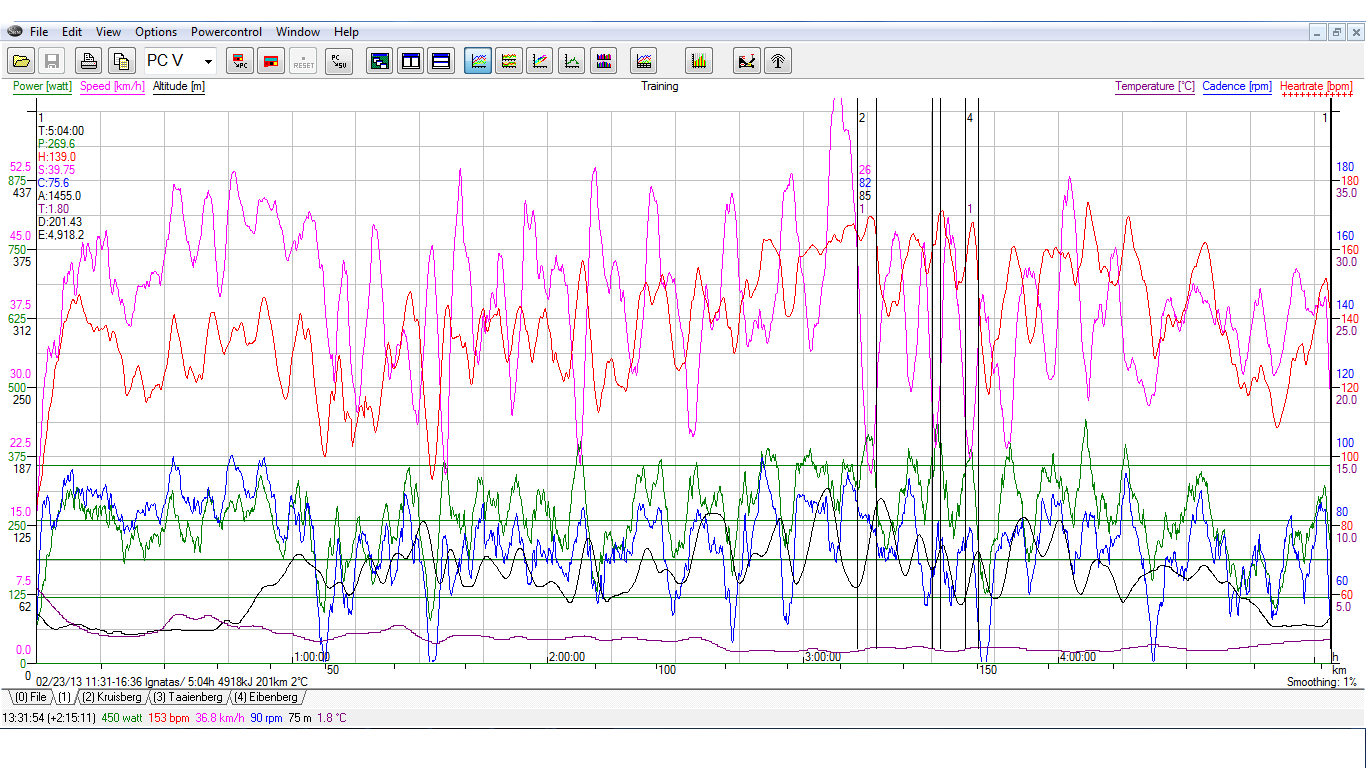
Task: Cascade windows using the toolbar icon
Action: coord(380,61)
